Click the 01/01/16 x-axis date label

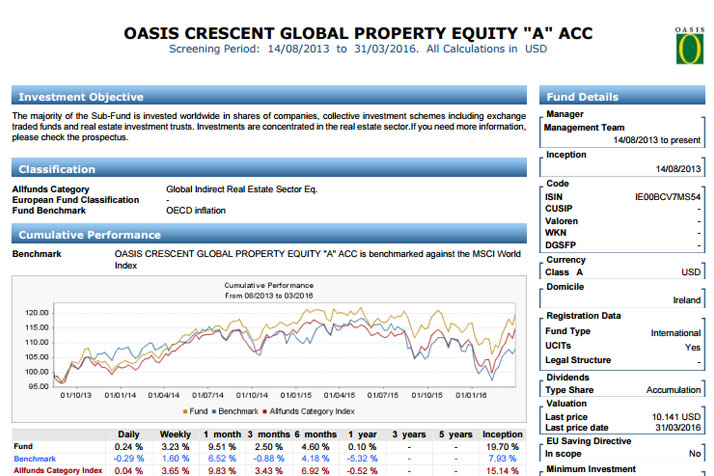[471, 395]
